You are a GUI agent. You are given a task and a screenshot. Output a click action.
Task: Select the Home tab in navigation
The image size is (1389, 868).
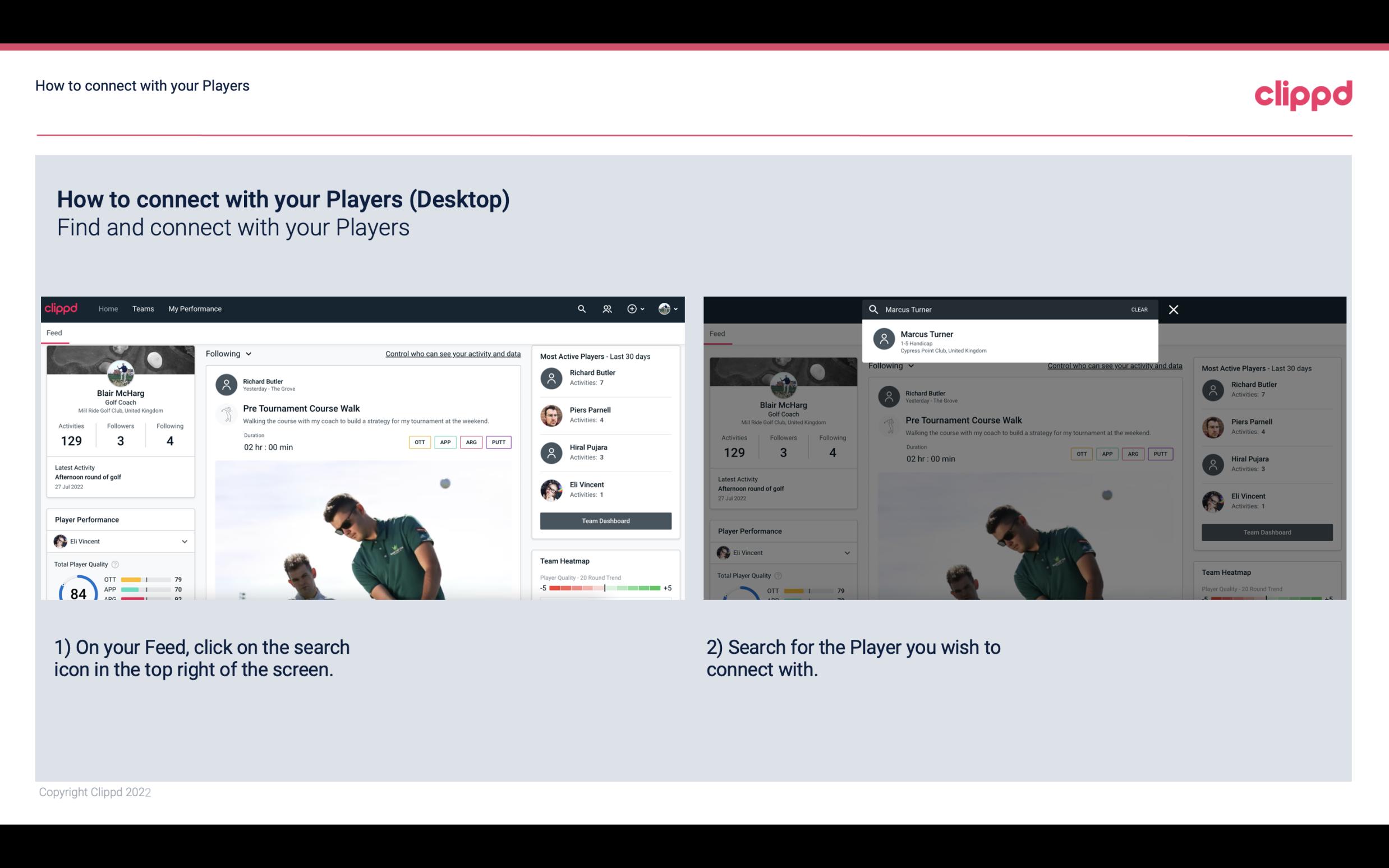(107, 308)
